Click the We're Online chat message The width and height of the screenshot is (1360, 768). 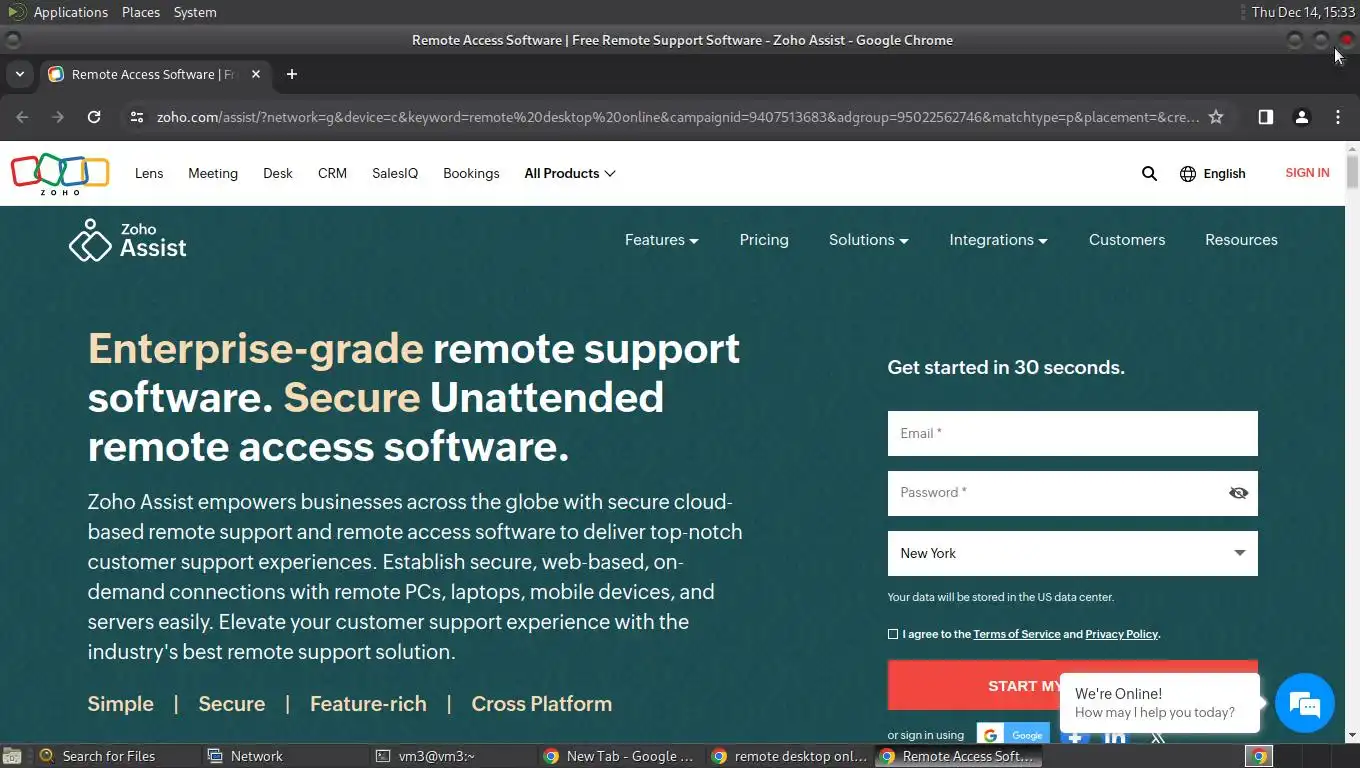[x=1158, y=703]
